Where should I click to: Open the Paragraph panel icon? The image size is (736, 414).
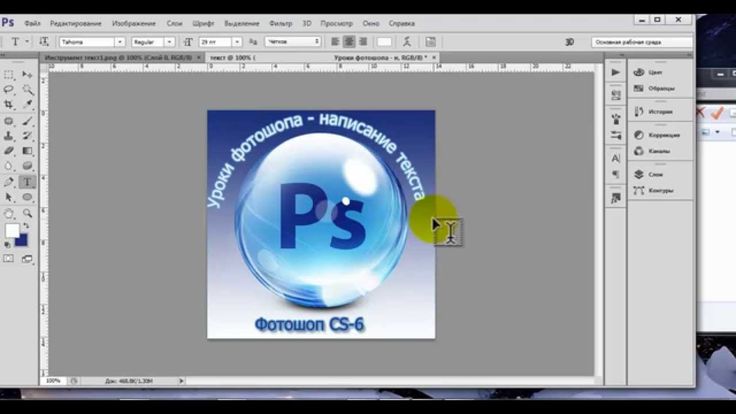(x=615, y=174)
